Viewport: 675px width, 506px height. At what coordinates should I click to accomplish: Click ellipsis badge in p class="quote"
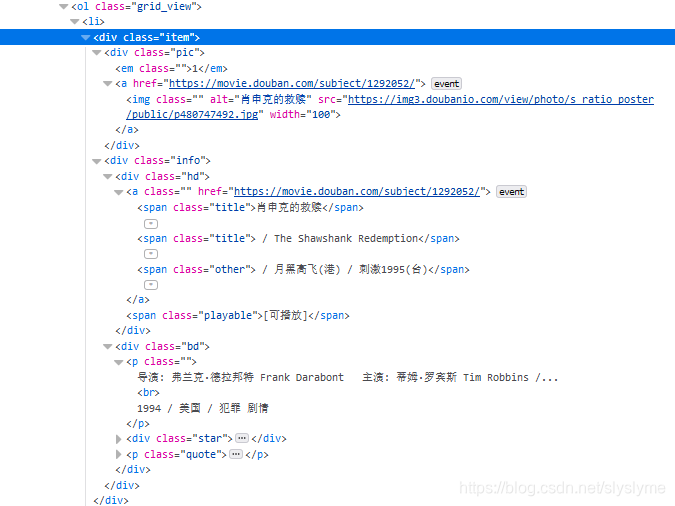(236, 454)
